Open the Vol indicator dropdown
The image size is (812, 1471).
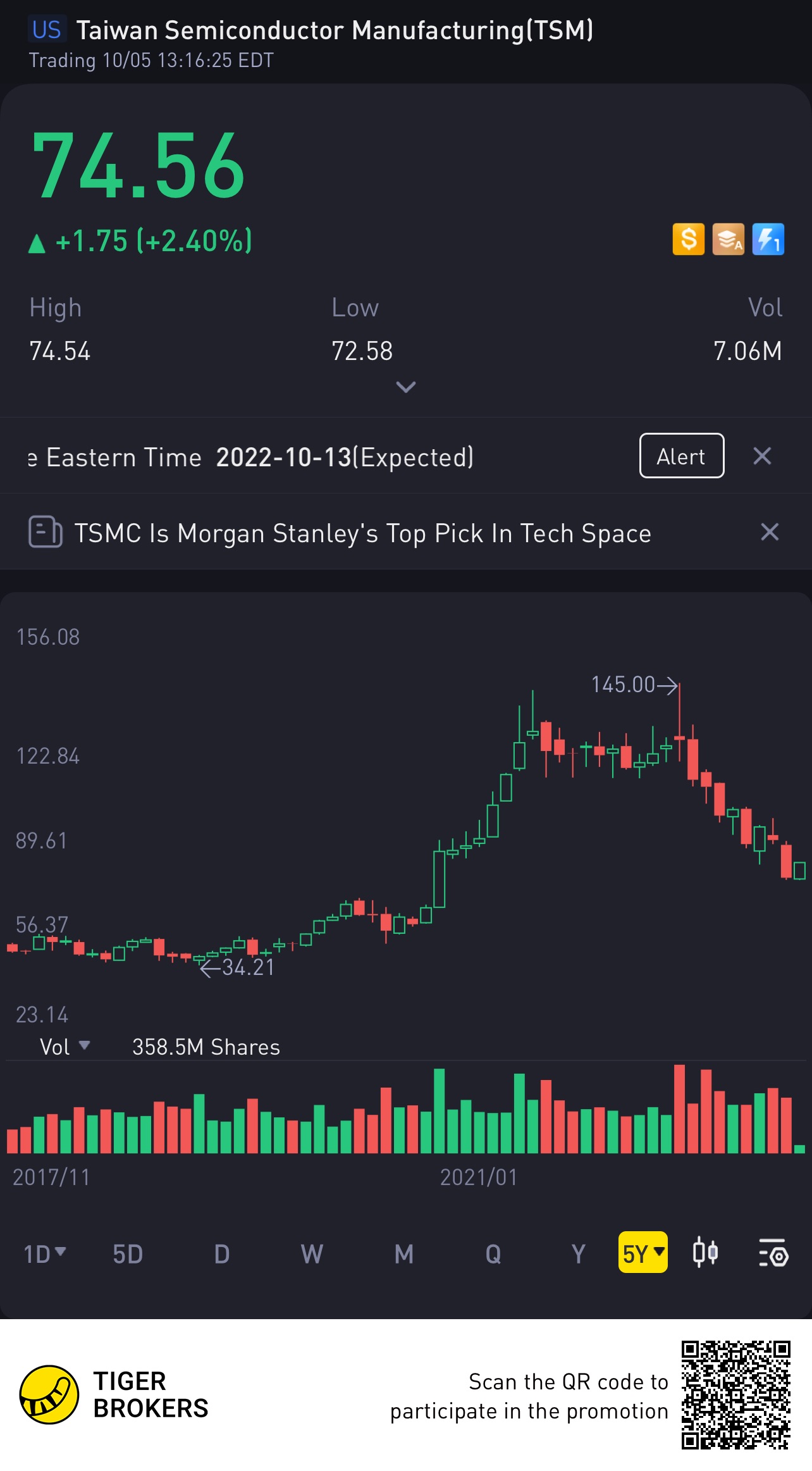64,1046
